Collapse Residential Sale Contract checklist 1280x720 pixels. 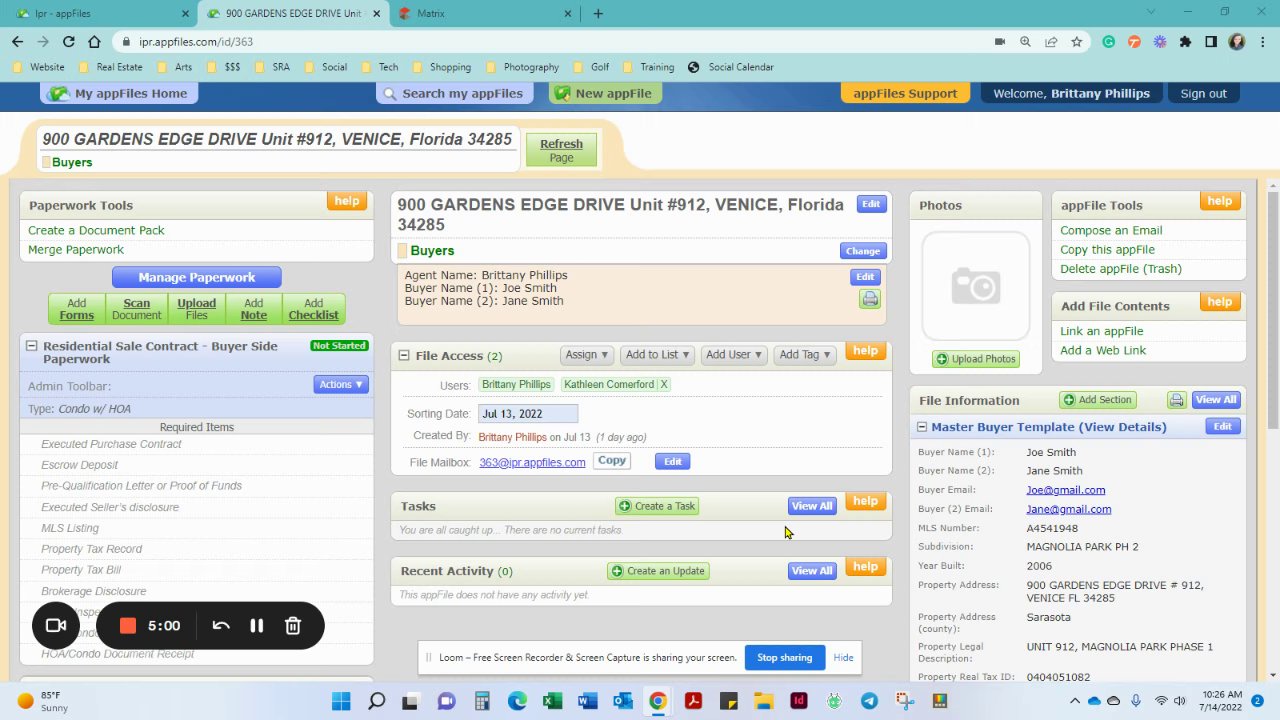click(31, 346)
